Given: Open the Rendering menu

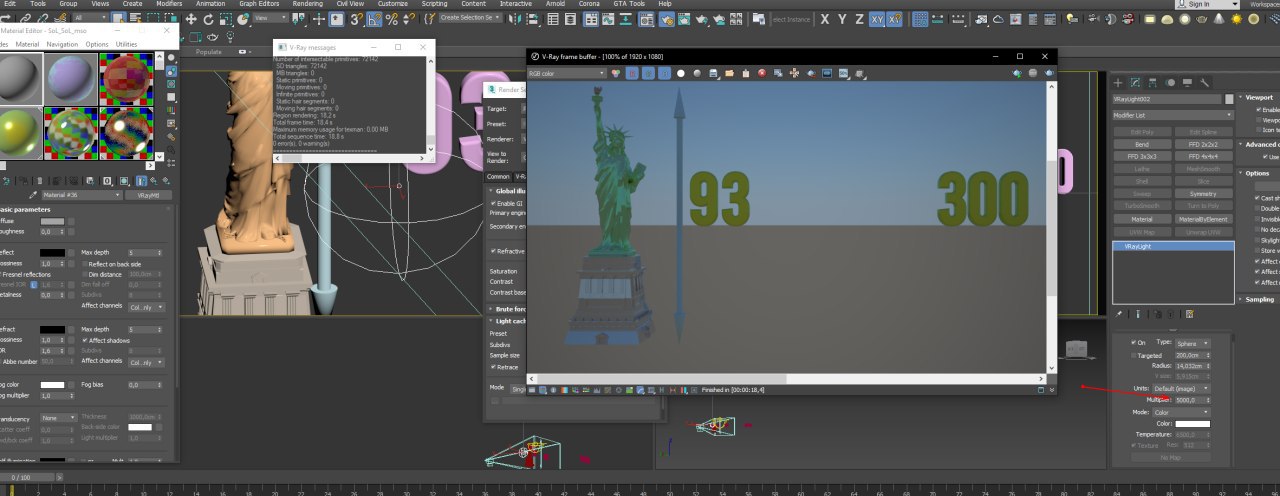Looking at the screenshot, I should (x=307, y=4).
